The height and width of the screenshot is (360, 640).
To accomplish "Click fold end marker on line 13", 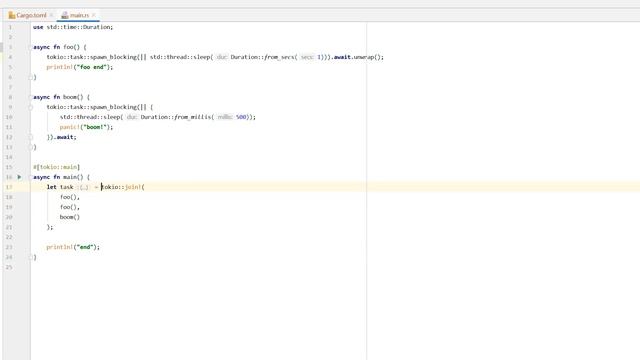I will pos(31,147).
